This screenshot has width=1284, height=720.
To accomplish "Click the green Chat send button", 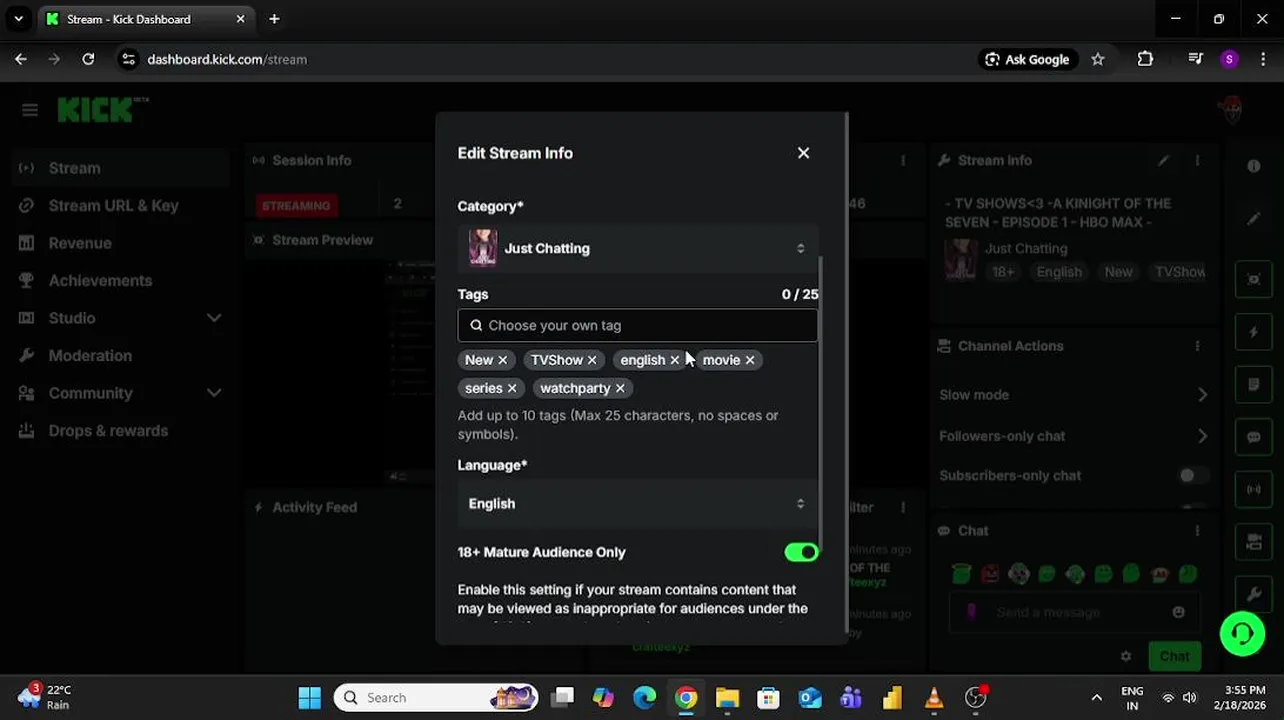I will [1174, 656].
